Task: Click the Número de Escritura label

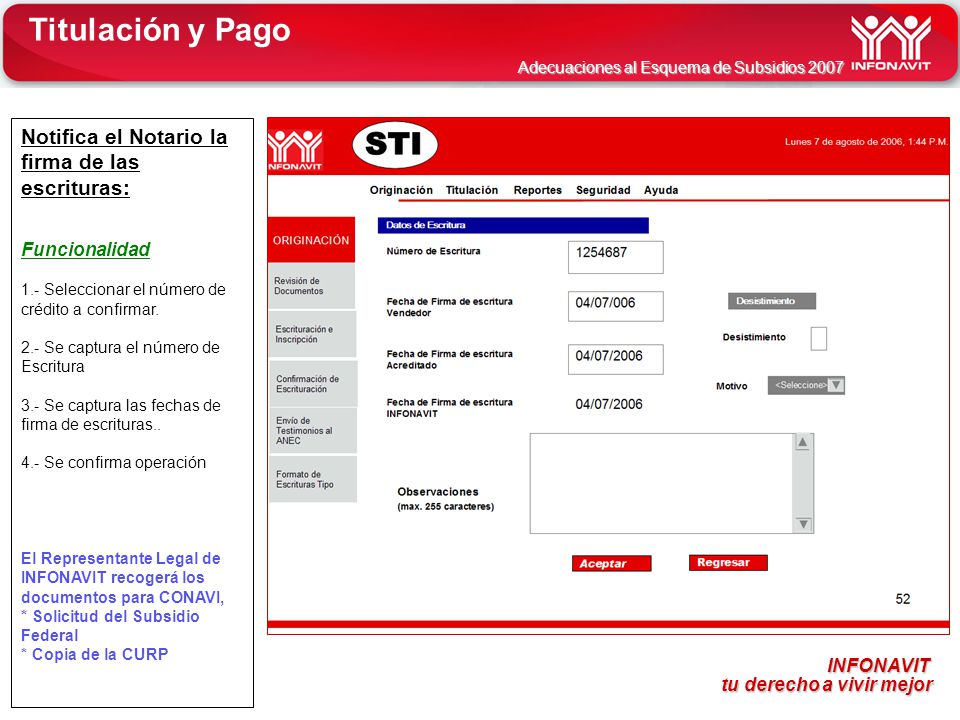Action: (433, 251)
